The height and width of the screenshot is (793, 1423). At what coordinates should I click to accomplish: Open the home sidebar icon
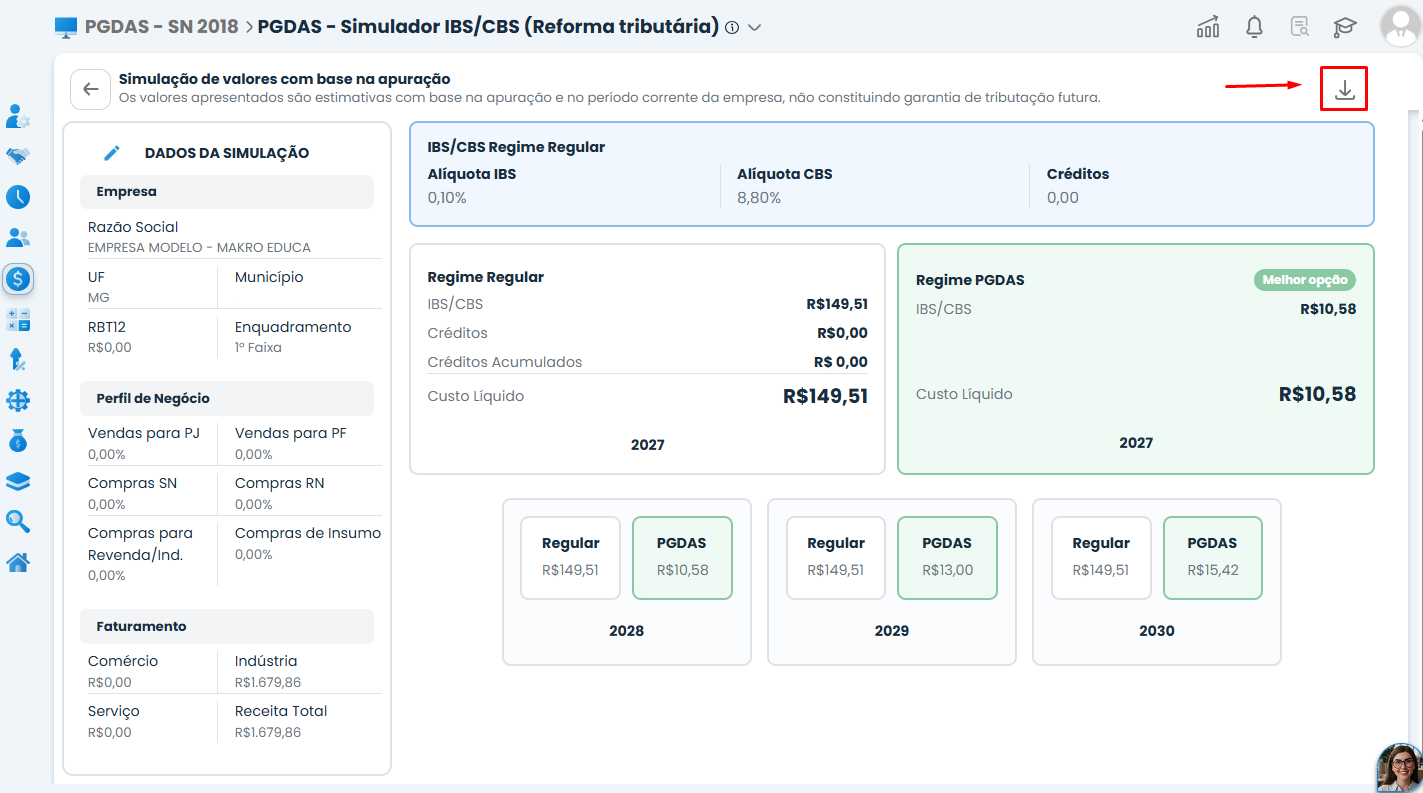[18, 562]
